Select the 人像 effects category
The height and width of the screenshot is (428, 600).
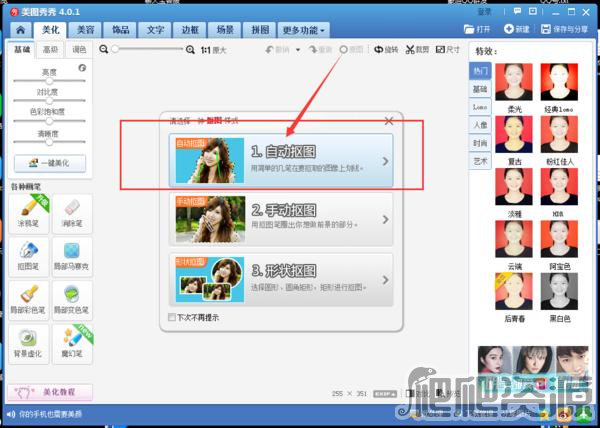480,125
